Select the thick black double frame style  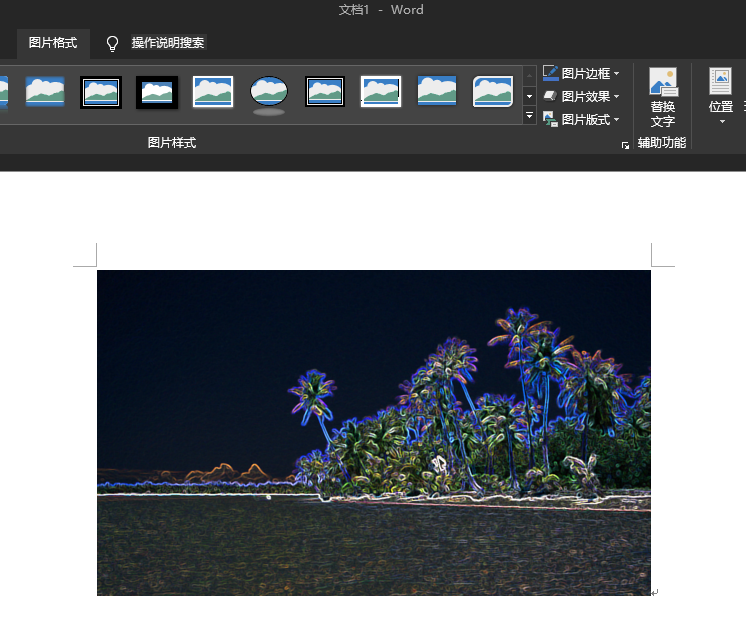[101, 92]
